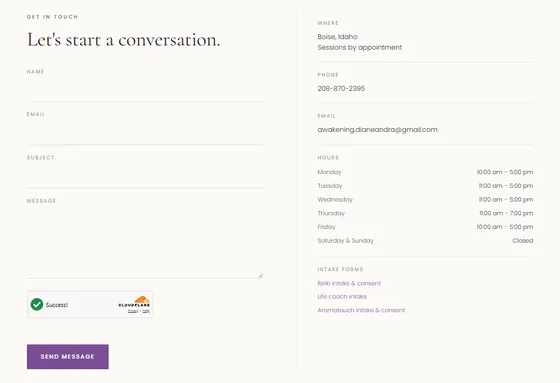This screenshot has height=383, width=560.
Task: Open the Life coach intake form
Action: [x=342, y=297]
